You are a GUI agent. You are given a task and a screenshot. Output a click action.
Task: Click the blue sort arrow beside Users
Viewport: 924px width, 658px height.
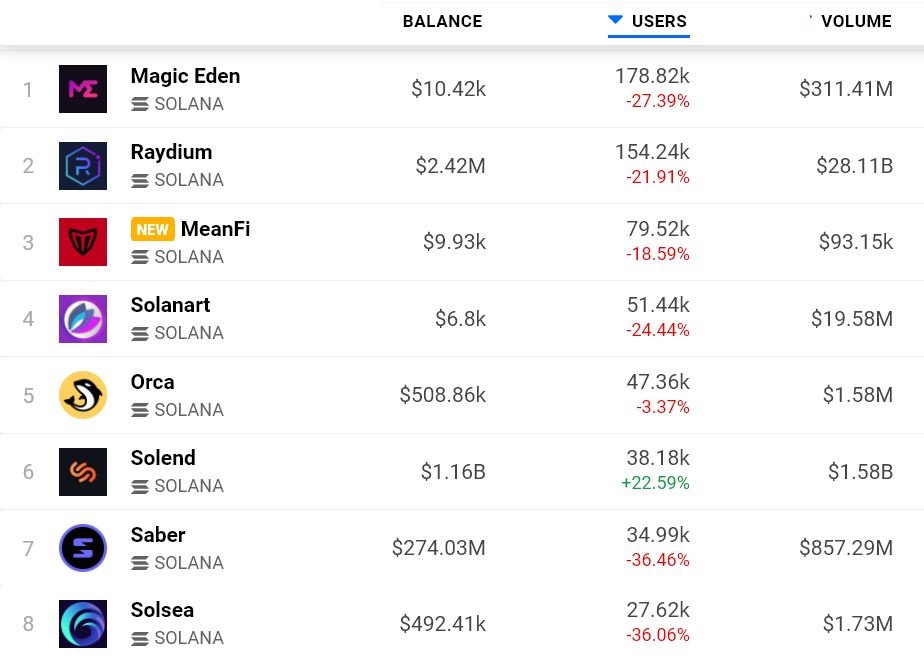pyautogui.click(x=616, y=20)
